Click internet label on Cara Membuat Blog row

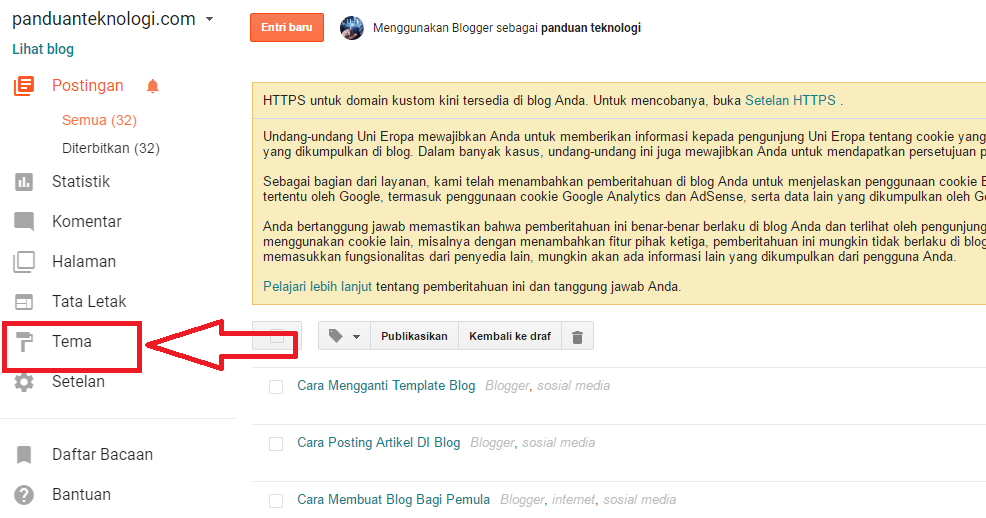point(573,500)
